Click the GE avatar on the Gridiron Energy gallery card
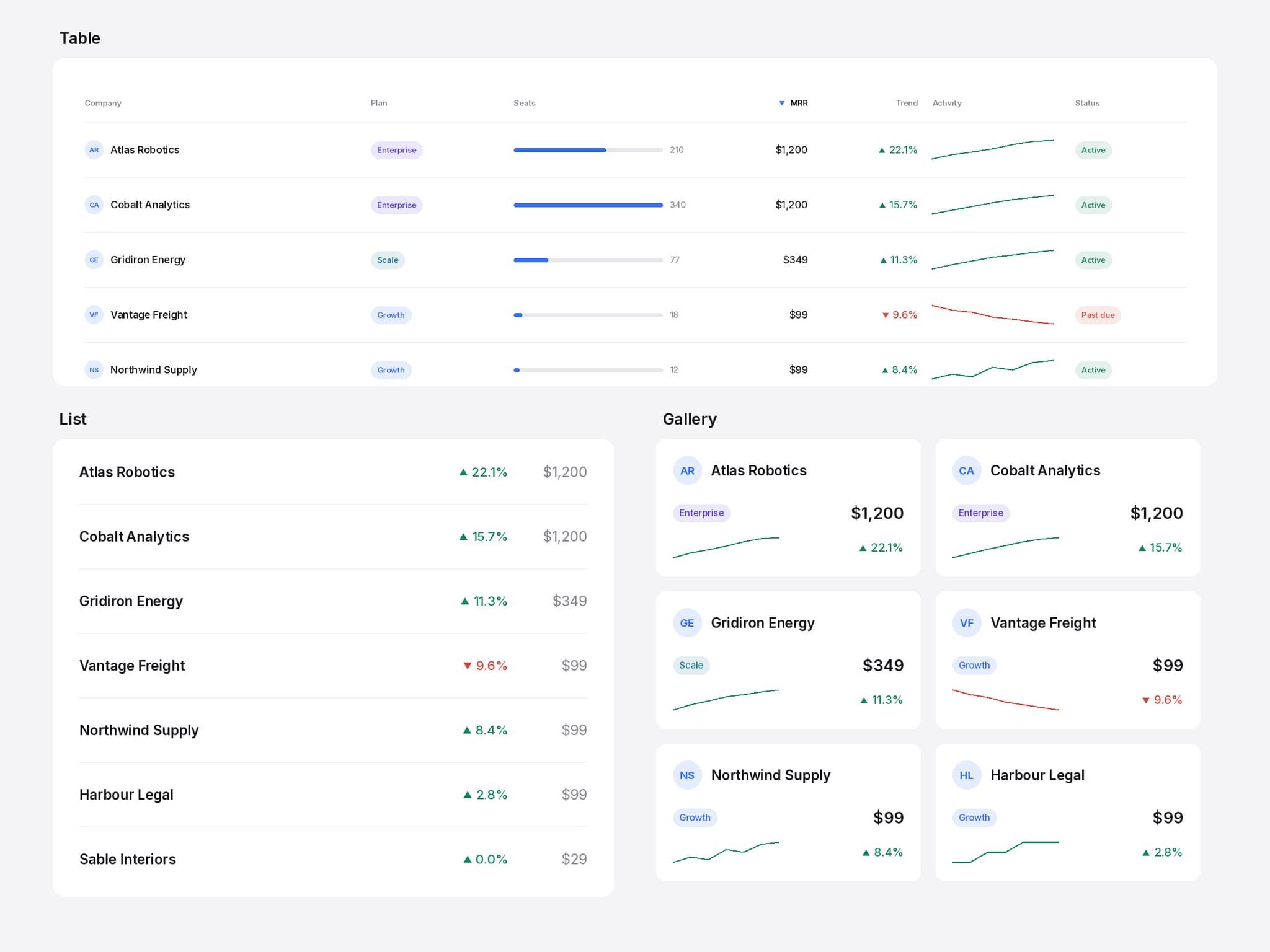 (687, 623)
